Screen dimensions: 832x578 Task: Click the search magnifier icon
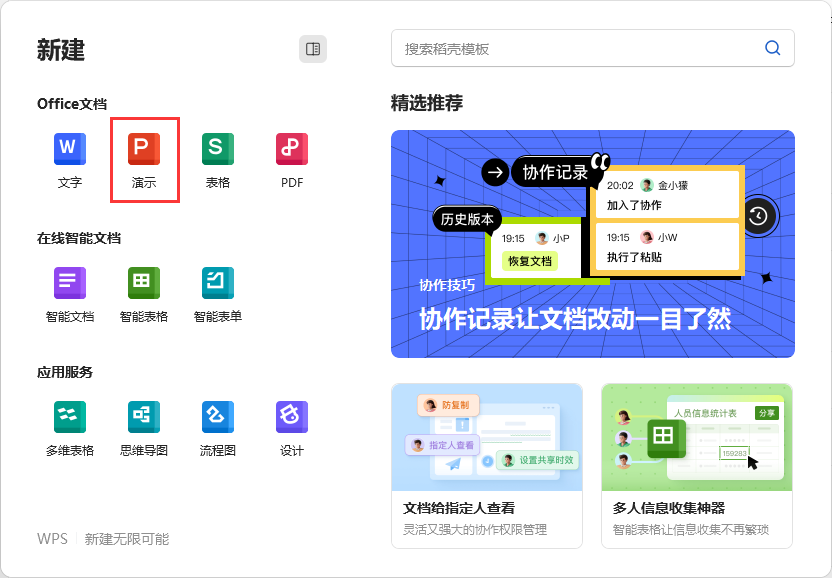[773, 48]
